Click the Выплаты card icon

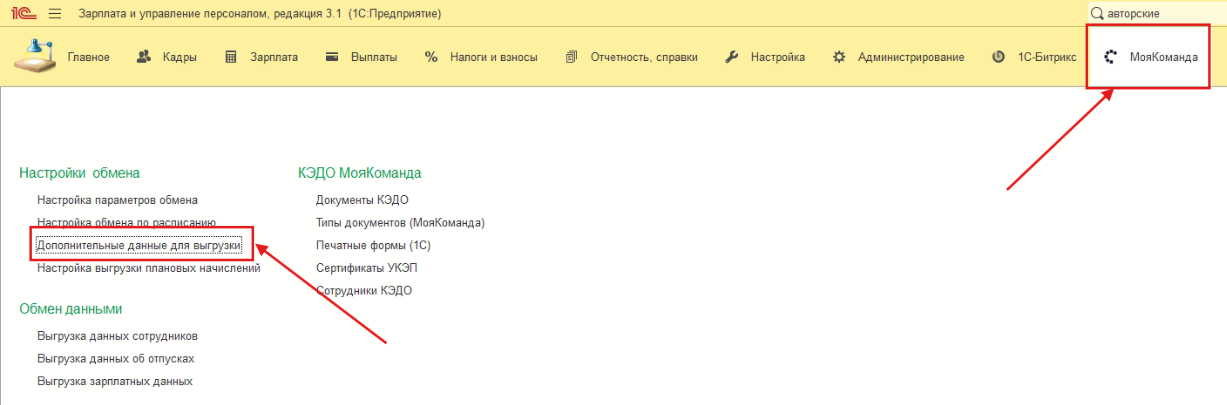point(332,57)
